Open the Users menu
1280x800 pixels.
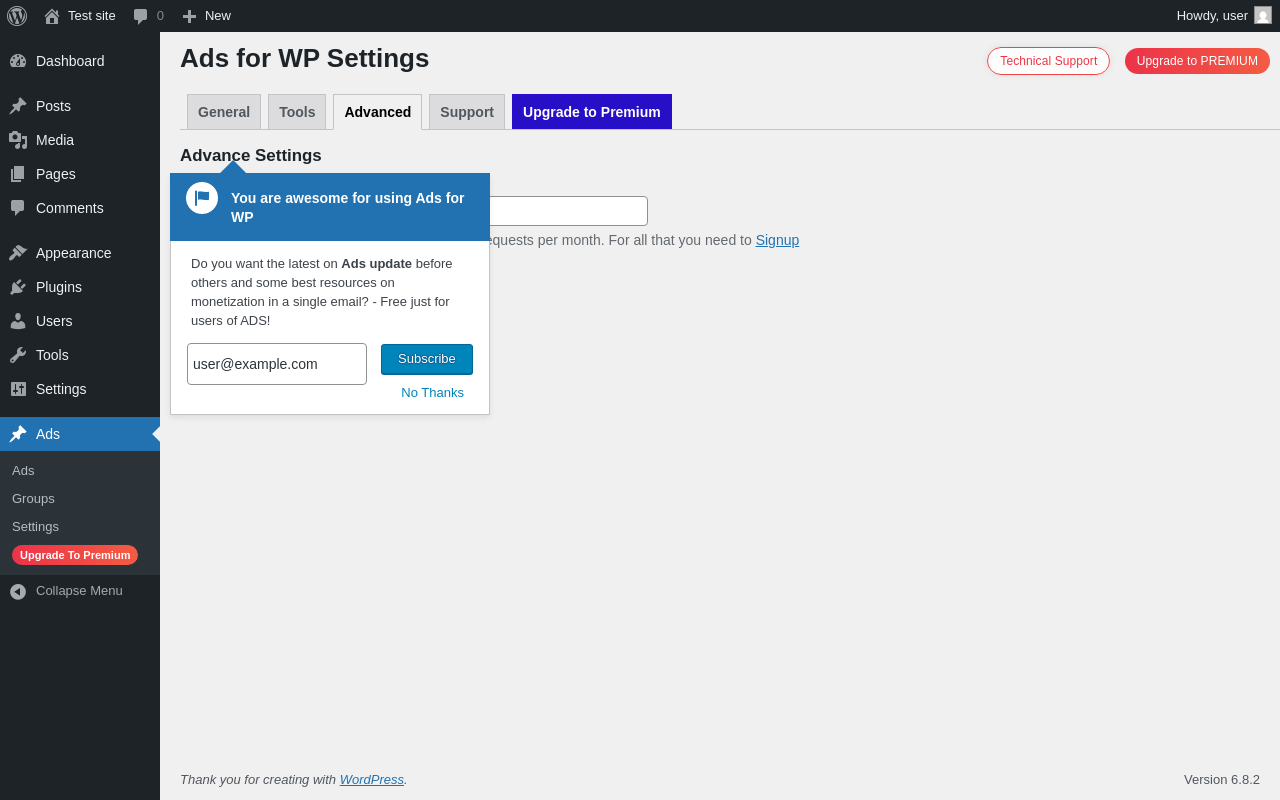coord(80,321)
